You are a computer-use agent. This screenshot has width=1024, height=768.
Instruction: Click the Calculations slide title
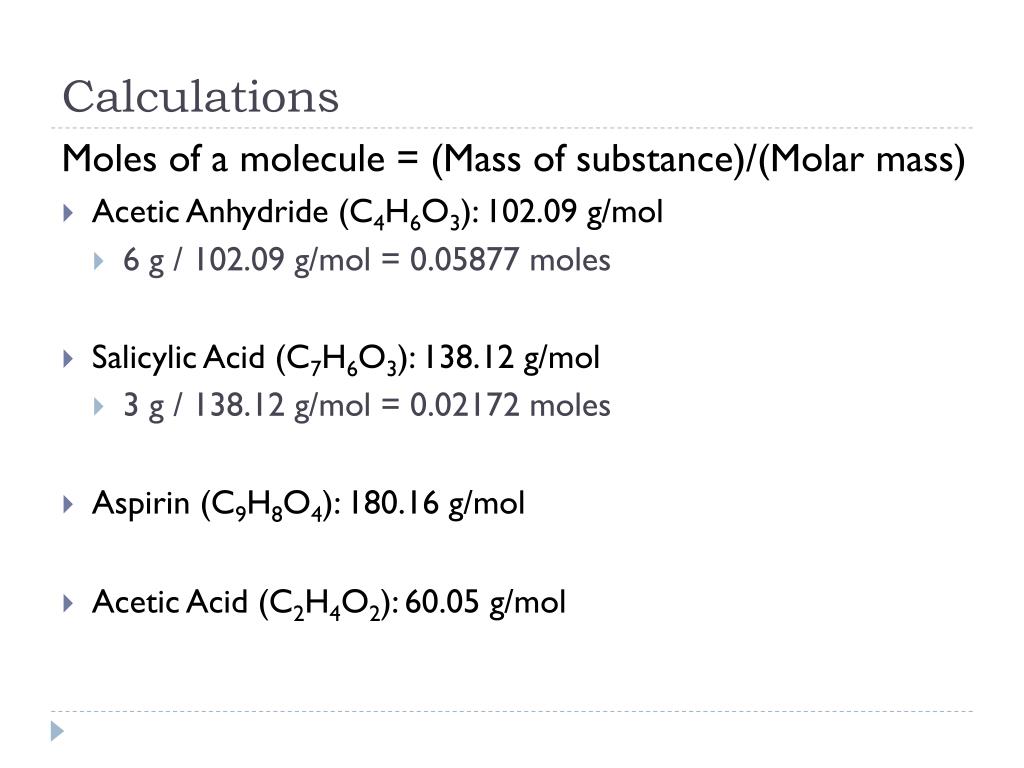pyautogui.click(x=200, y=97)
